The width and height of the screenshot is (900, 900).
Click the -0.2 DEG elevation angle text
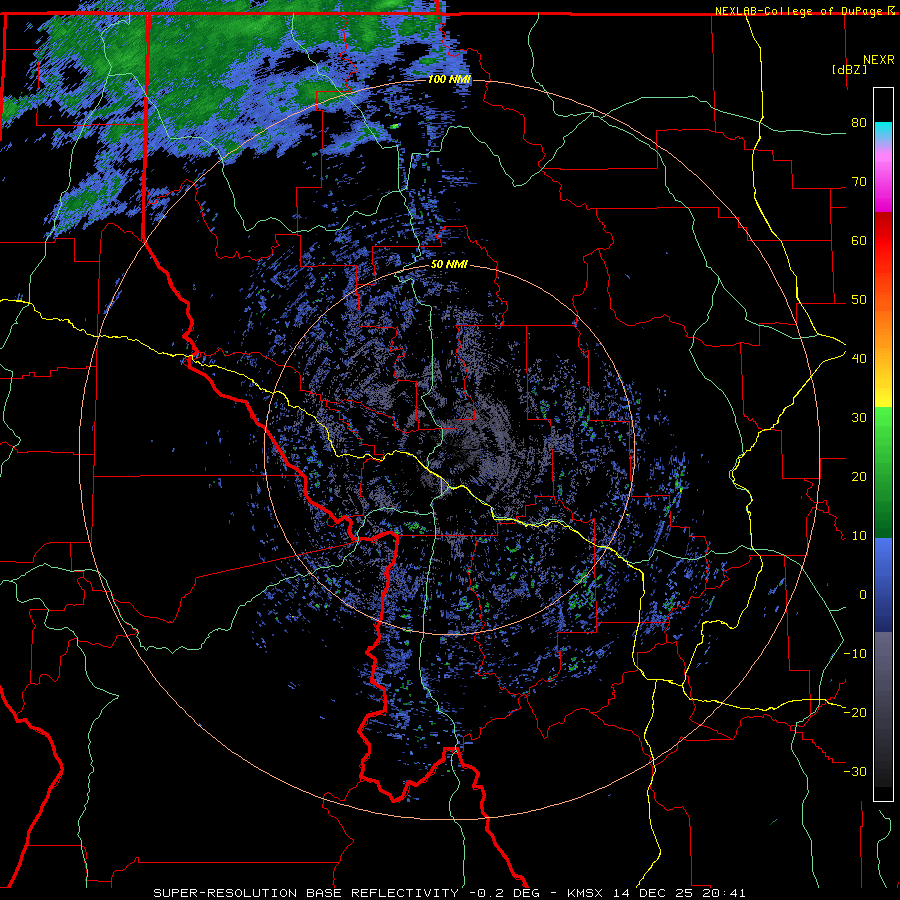505,893
